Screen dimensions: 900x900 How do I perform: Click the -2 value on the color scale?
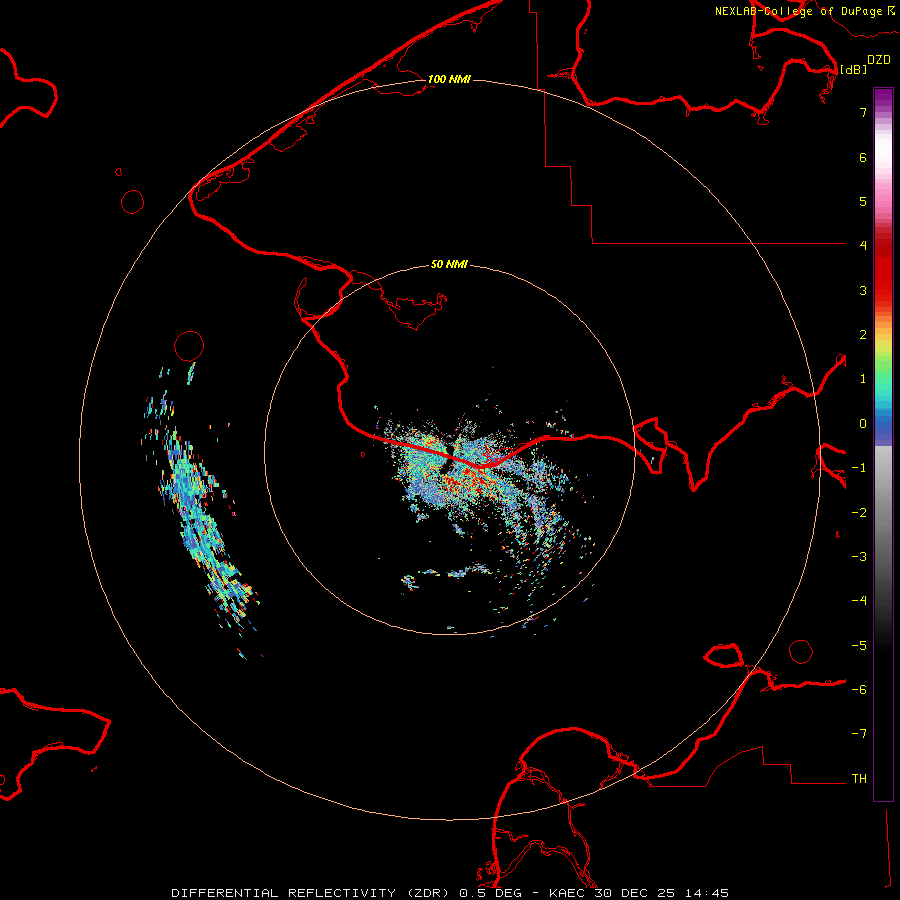pyautogui.click(x=859, y=513)
